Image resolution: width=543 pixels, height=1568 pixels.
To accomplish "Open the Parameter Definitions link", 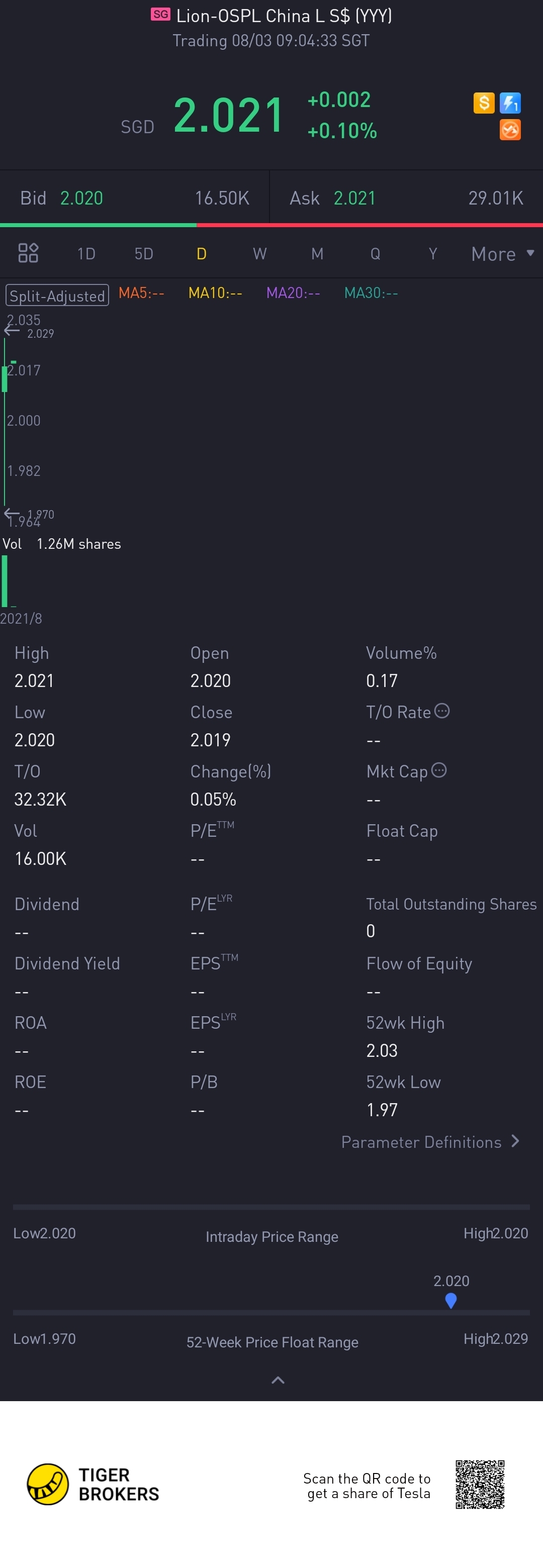I will click(421, 1142).
